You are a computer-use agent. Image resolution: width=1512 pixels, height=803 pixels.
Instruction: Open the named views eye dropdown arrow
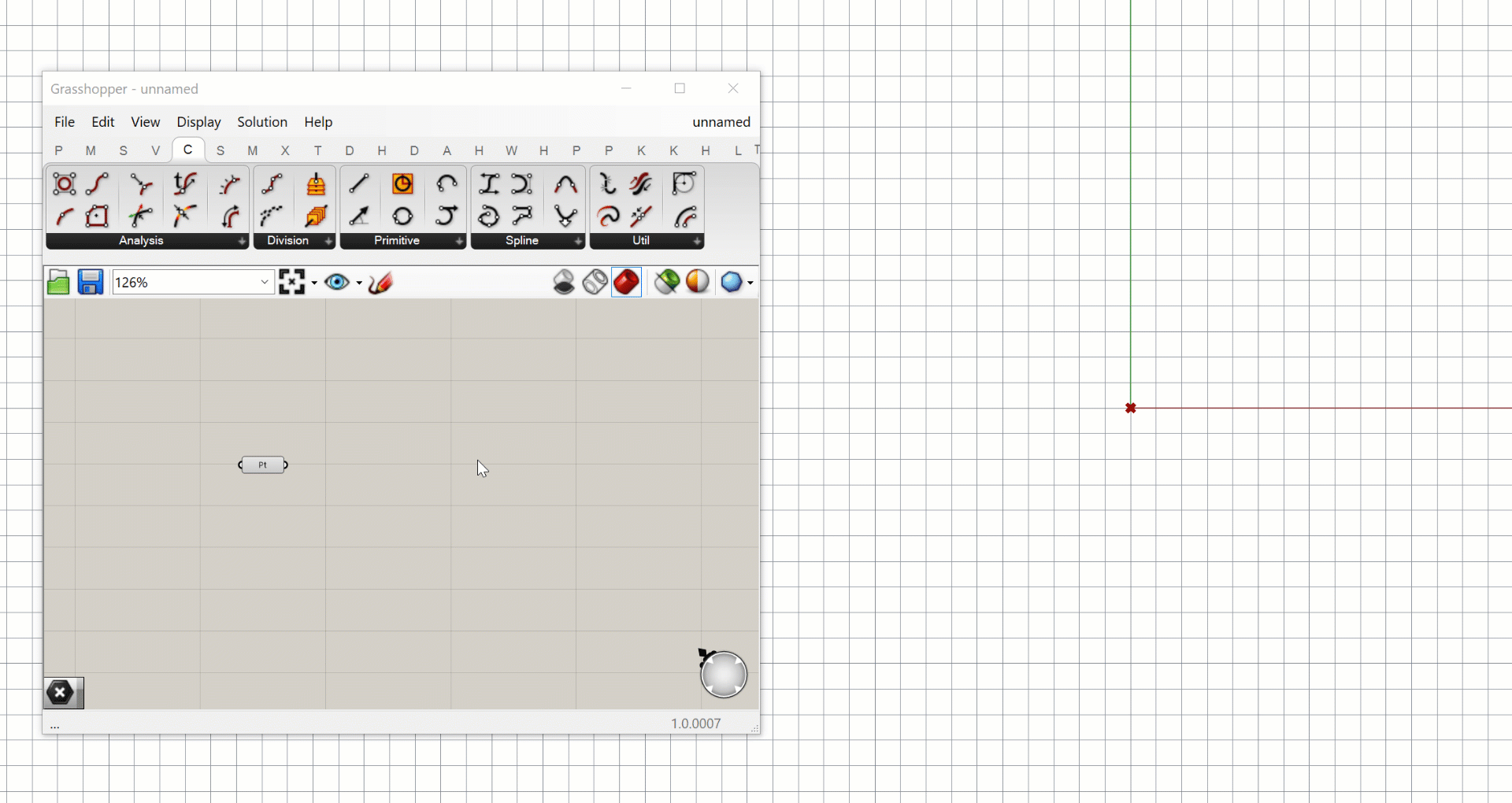pyautogui.click(x=359, y=283)
